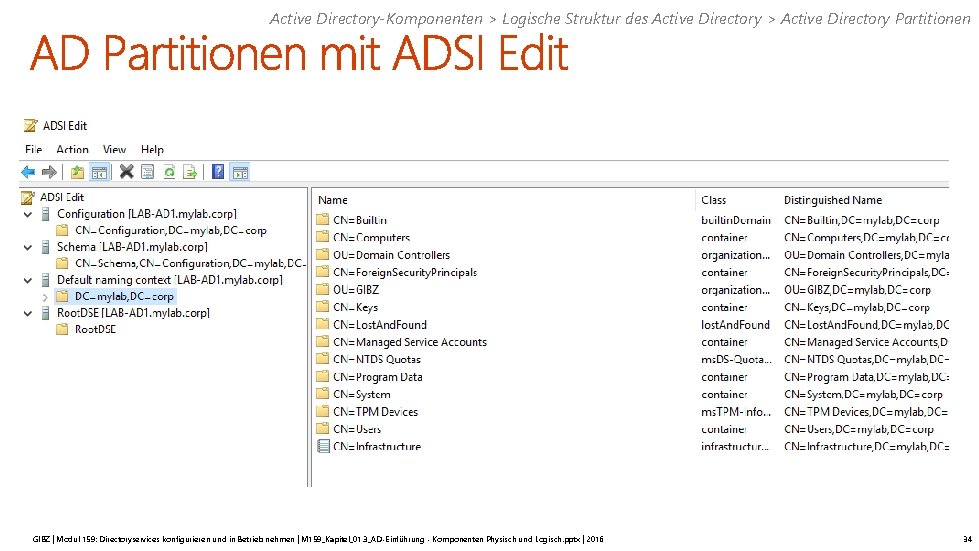Select the RootDSE child folder in tree
Screen dimensions: 979x551
coord(95,329)
